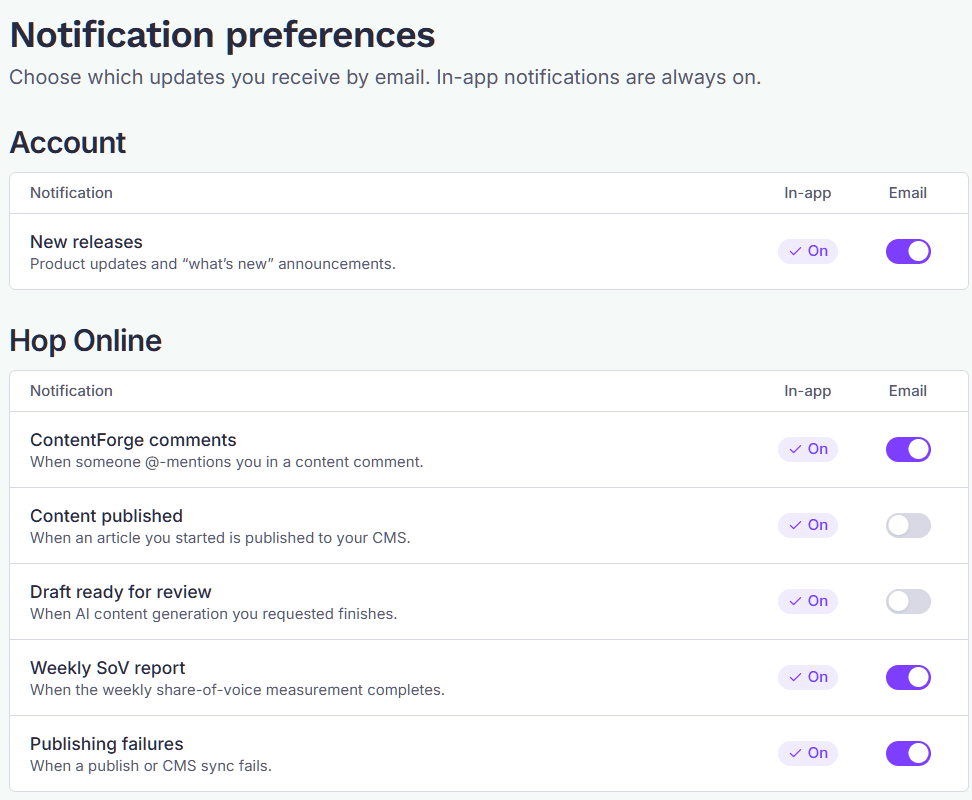This screenshot has height=800, width=972.
Task: Click 'When AI content generation you requested finishes.'
Action: [214, 614]
